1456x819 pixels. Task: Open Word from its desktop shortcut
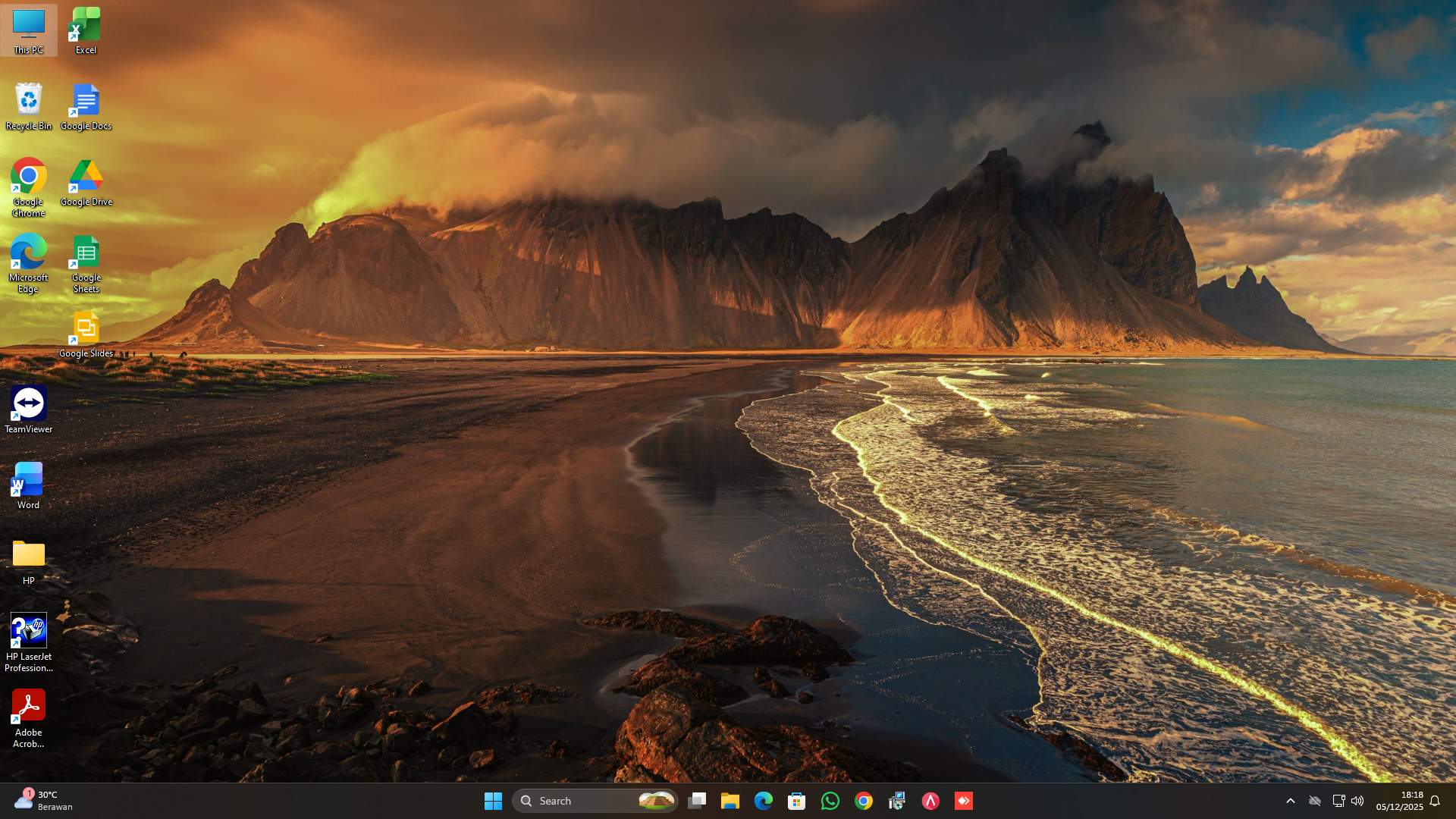point(28,480)
